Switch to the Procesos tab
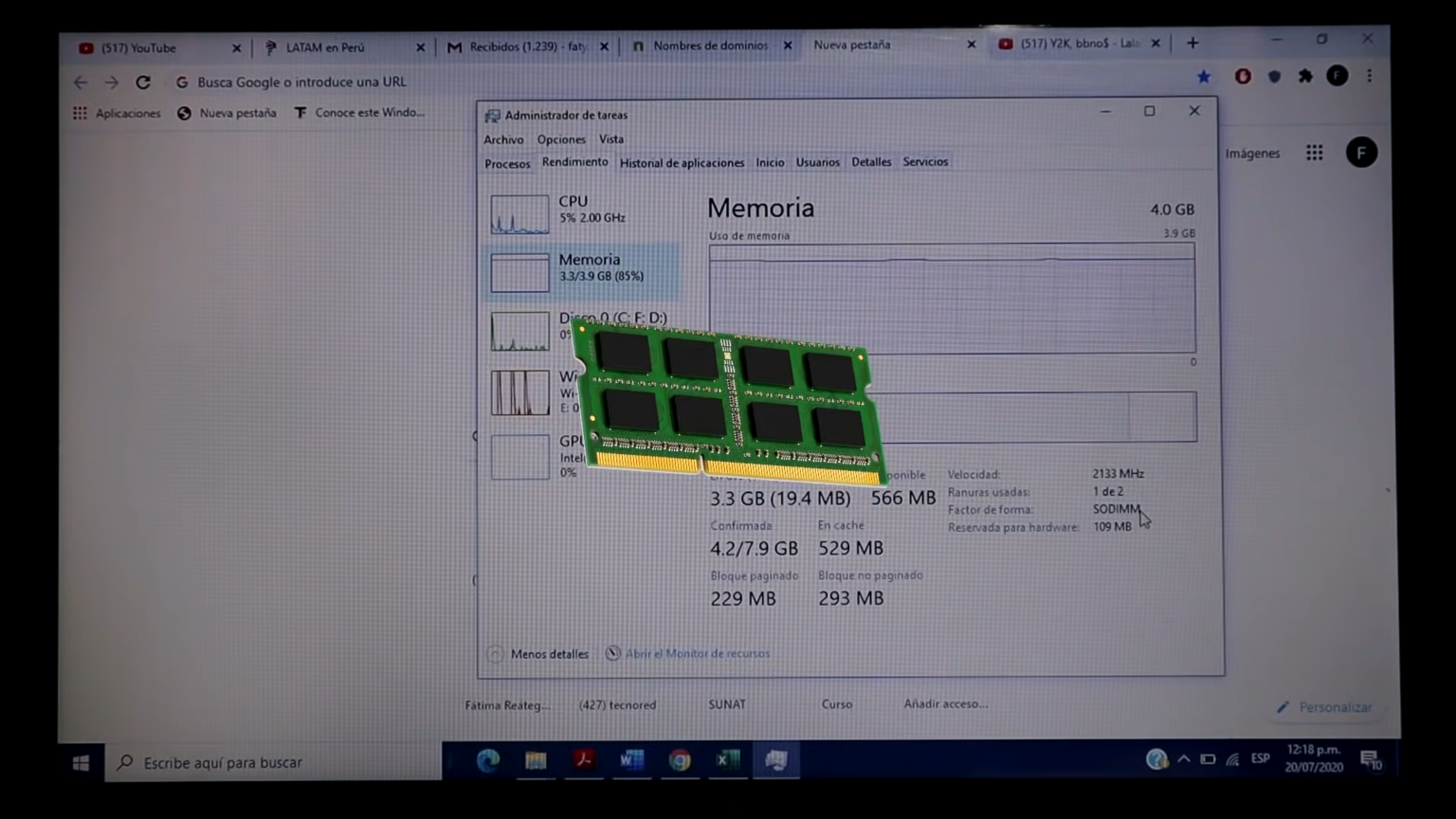Viewport: 1456px width, 819px height. [507, 163]
